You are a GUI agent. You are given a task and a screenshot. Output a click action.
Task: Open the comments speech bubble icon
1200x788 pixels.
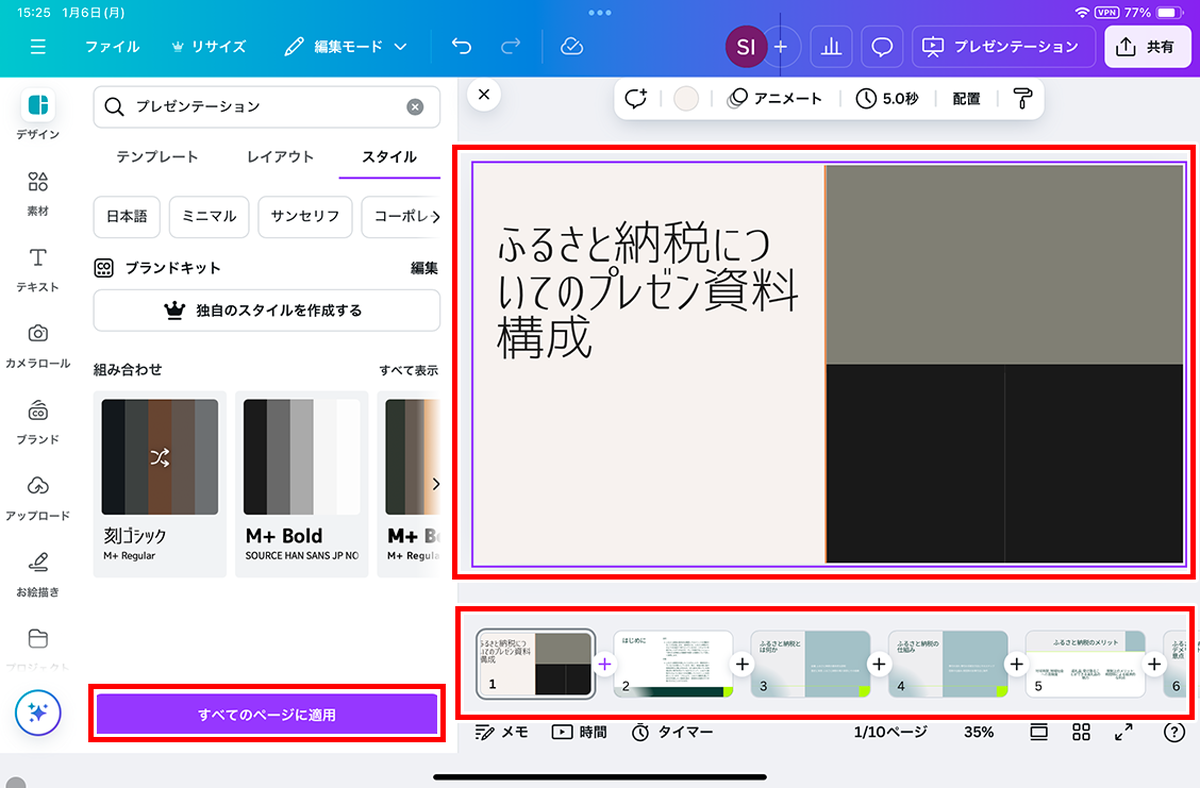(882, 47)
